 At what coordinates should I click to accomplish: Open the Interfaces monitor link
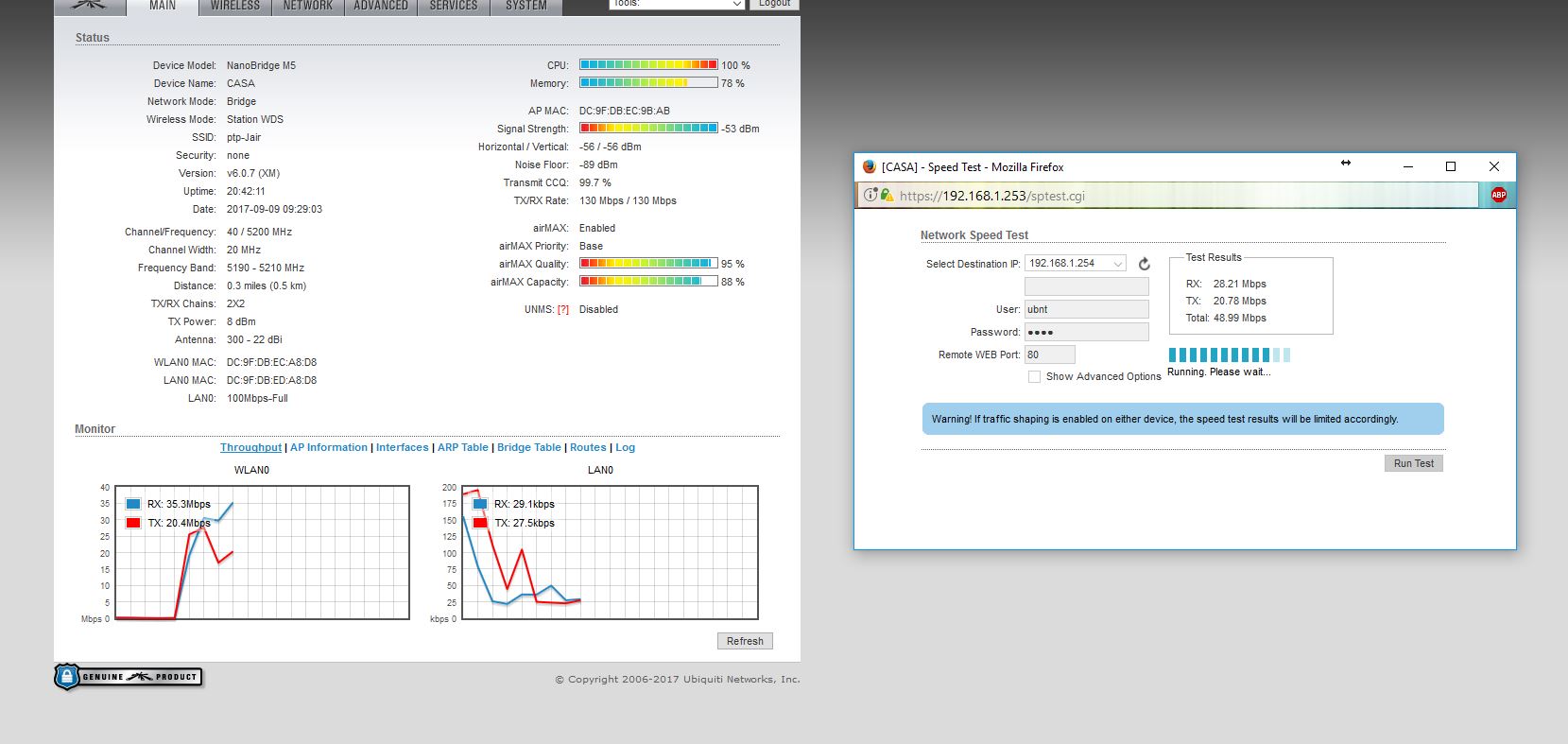[403, 447]
